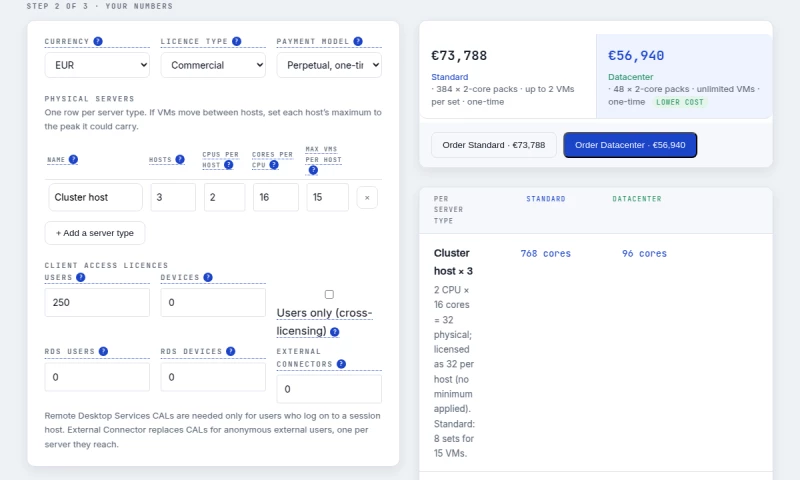
Task: Open the Payment Model dropdown
Action: pyautogui.click(x=329, y=65)
